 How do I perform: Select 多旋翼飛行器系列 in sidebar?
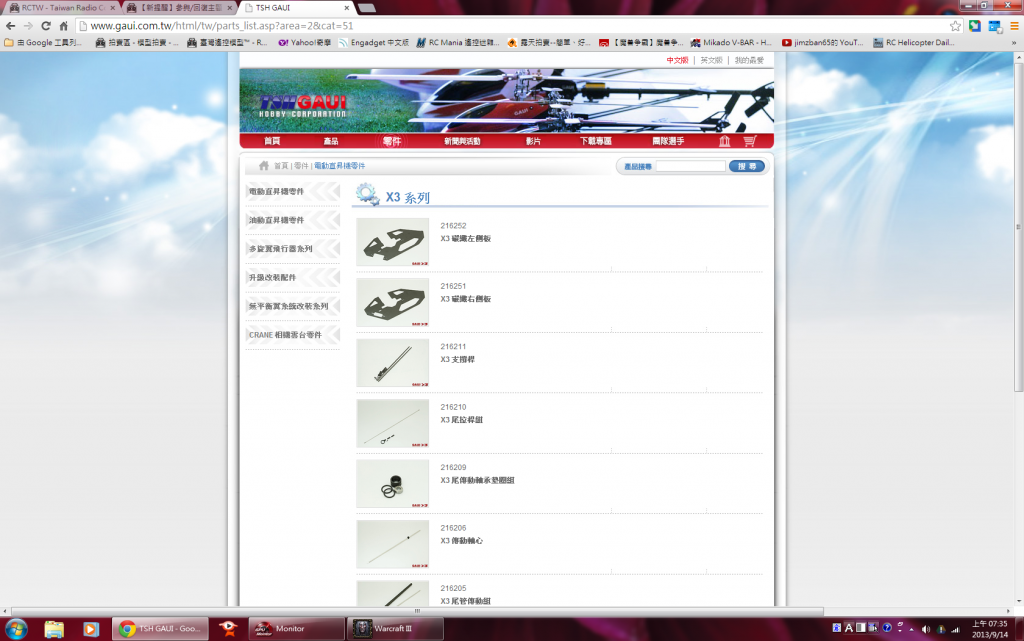pos(293,249)
